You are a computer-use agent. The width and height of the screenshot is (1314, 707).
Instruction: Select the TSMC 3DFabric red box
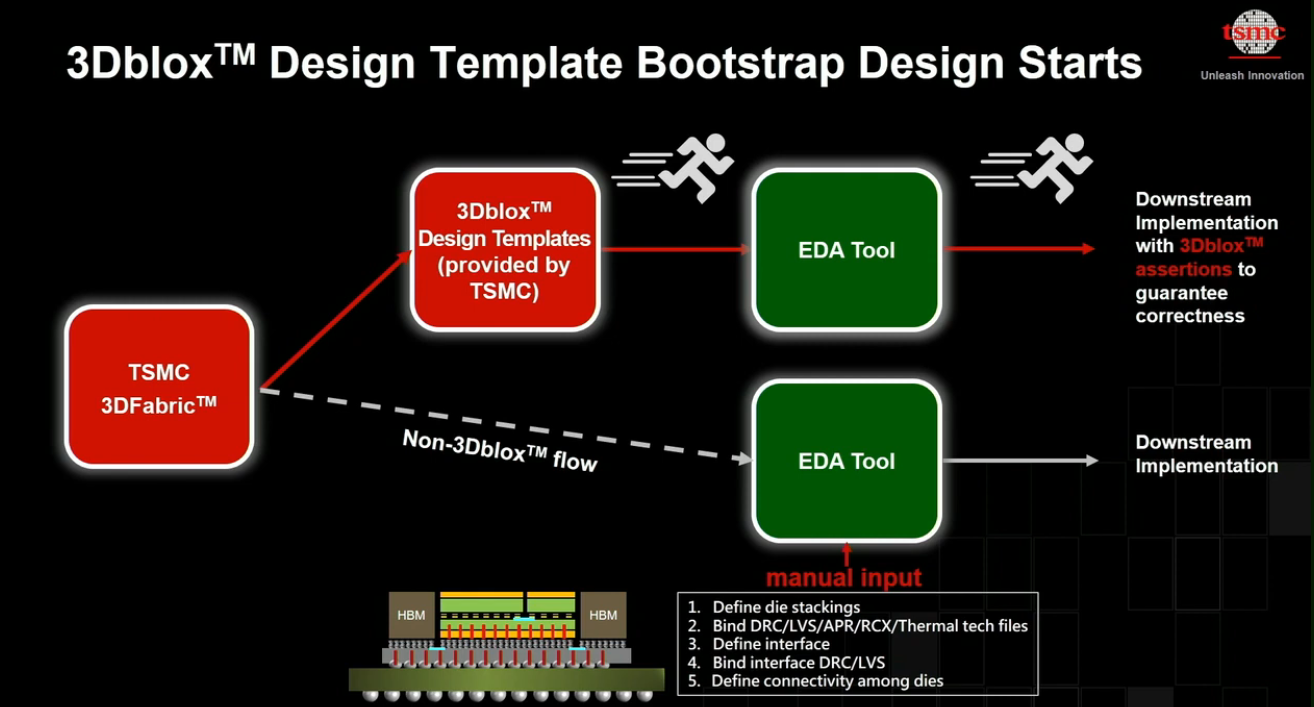159,387
